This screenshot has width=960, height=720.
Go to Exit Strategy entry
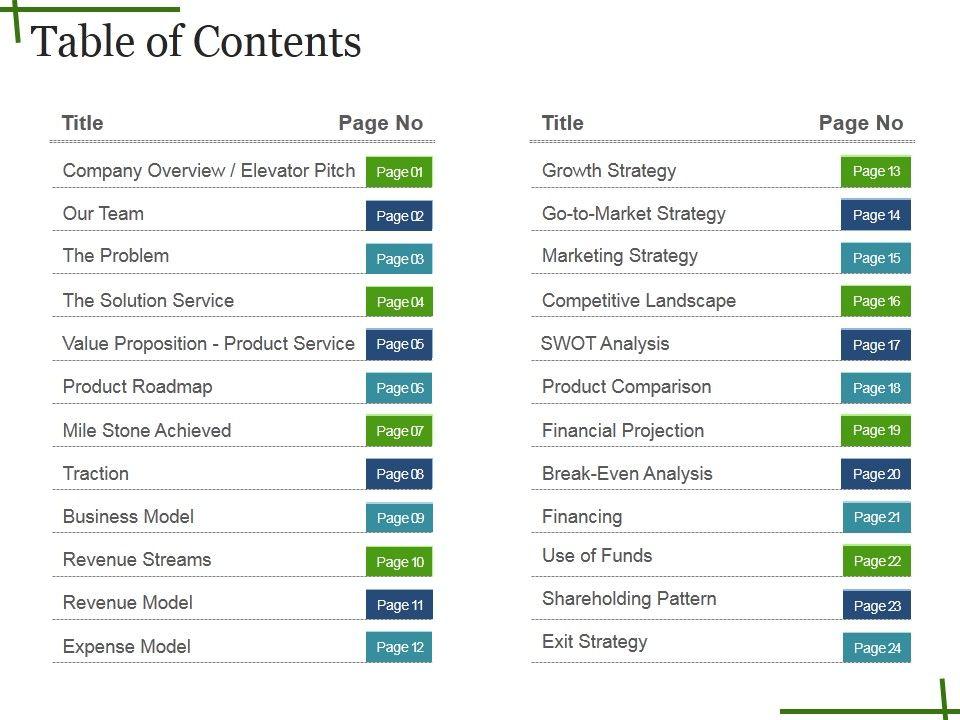(595, 642)
